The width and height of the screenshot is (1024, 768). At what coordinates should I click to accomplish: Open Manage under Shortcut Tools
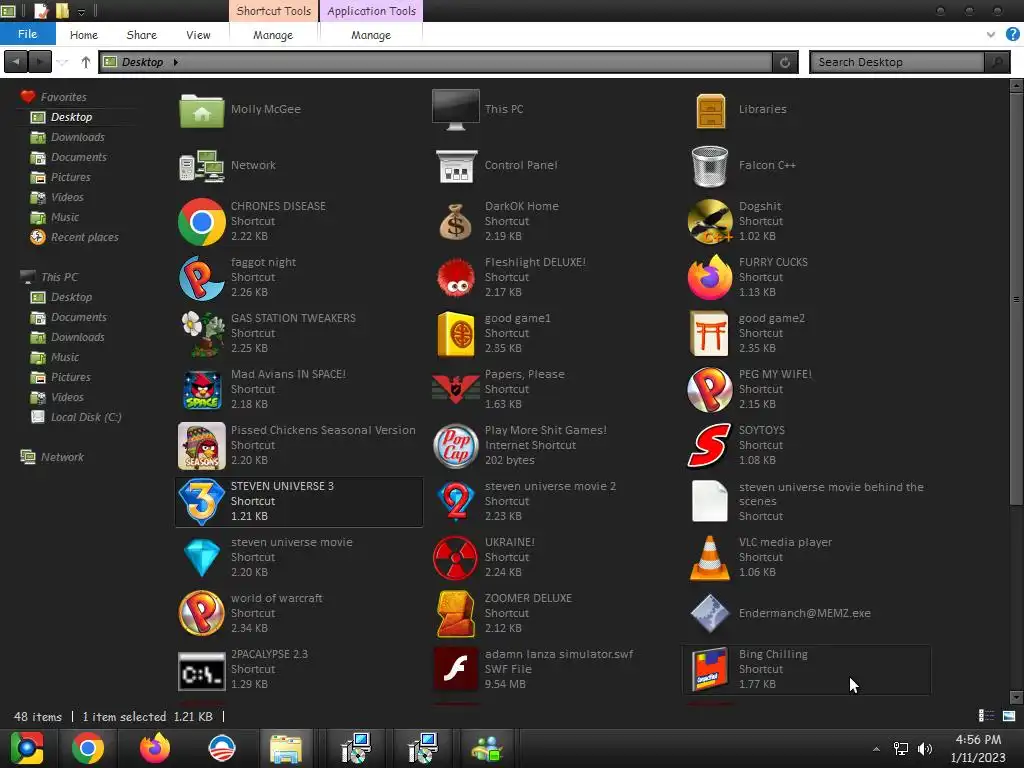[273, 35]
